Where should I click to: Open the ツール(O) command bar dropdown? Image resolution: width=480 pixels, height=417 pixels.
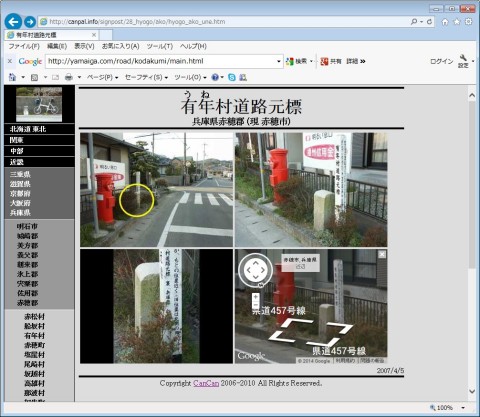click(190, 77)
